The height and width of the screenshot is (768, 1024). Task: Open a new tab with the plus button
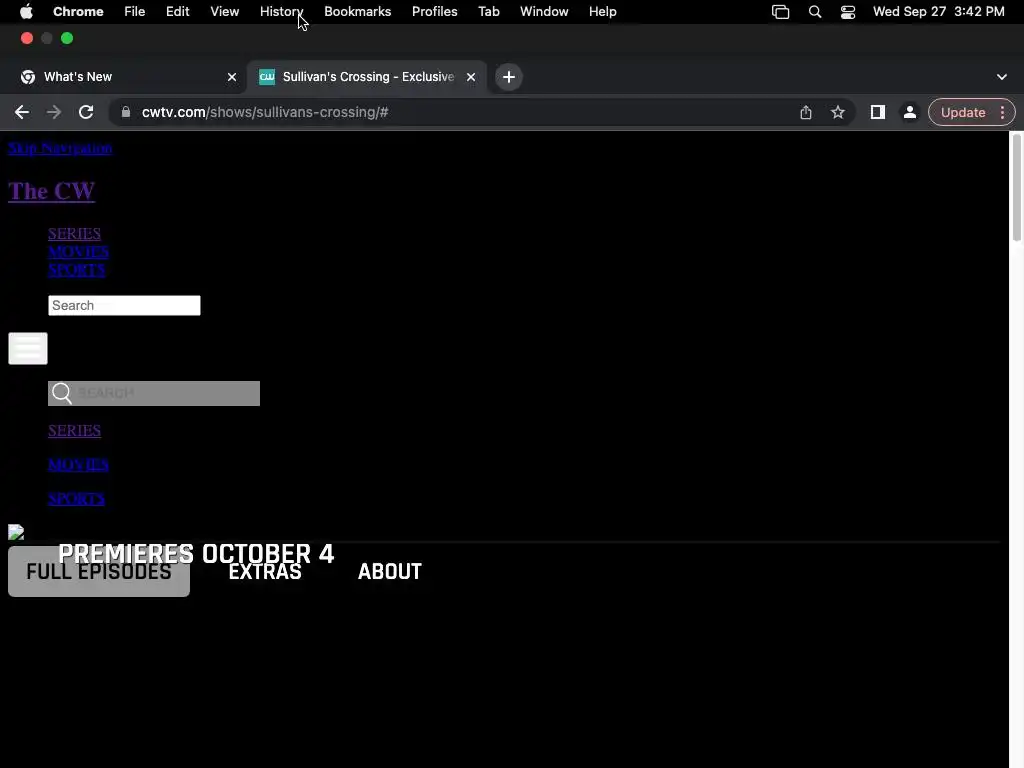(x=509, y=77)
